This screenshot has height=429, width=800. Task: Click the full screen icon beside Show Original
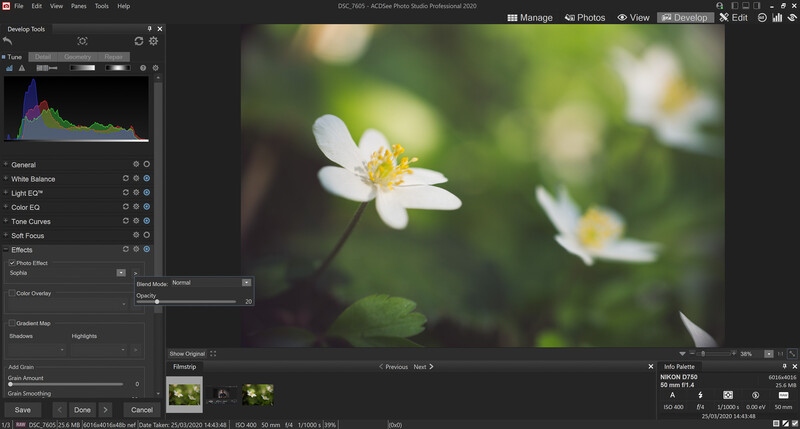pos(213,354)
